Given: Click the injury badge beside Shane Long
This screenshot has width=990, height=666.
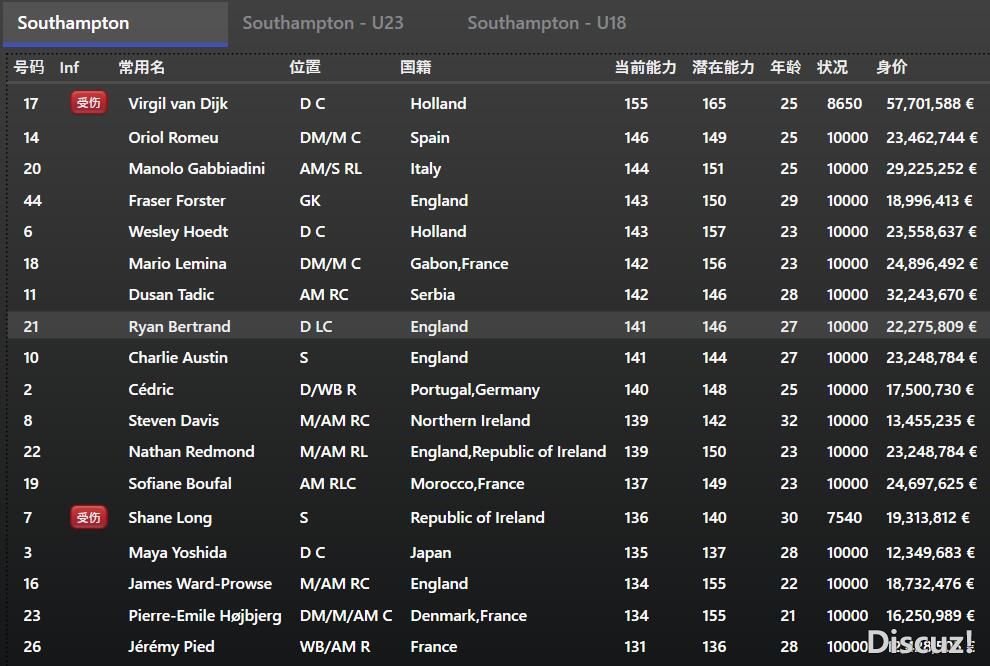Looking at the screenshot, I should [88, 518].
